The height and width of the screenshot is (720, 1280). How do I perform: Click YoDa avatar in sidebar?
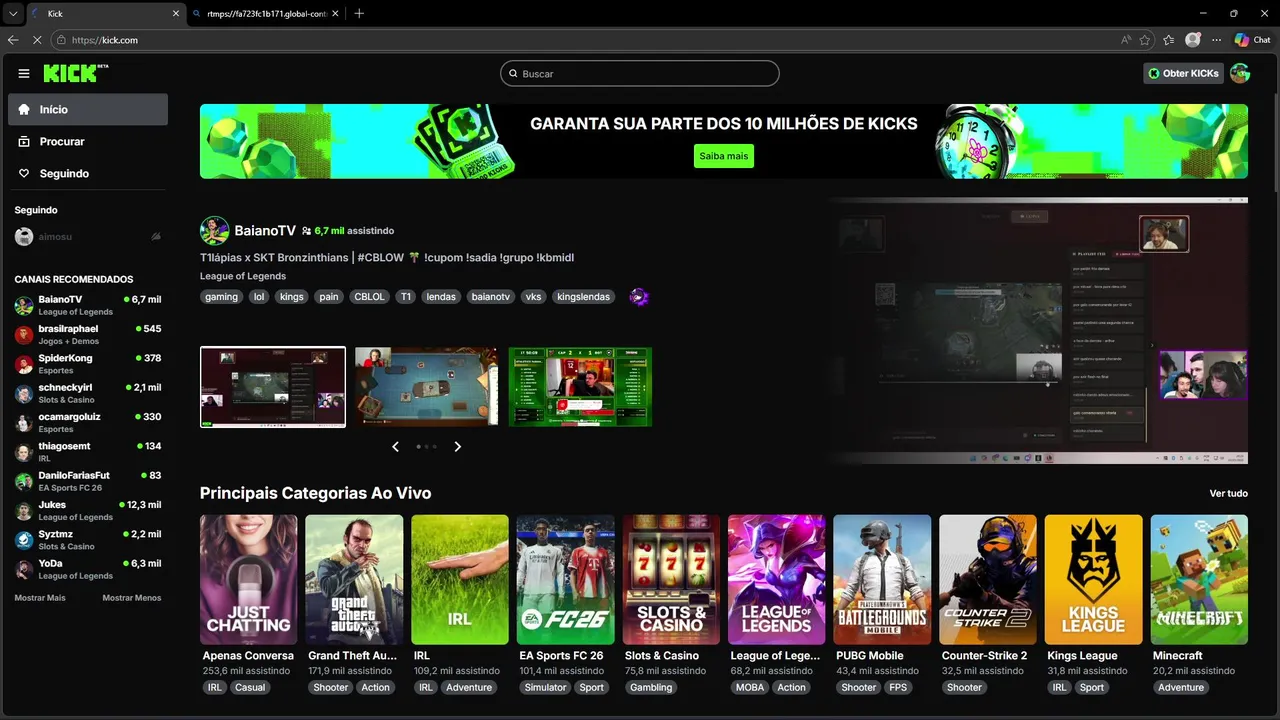pos(24,570)
